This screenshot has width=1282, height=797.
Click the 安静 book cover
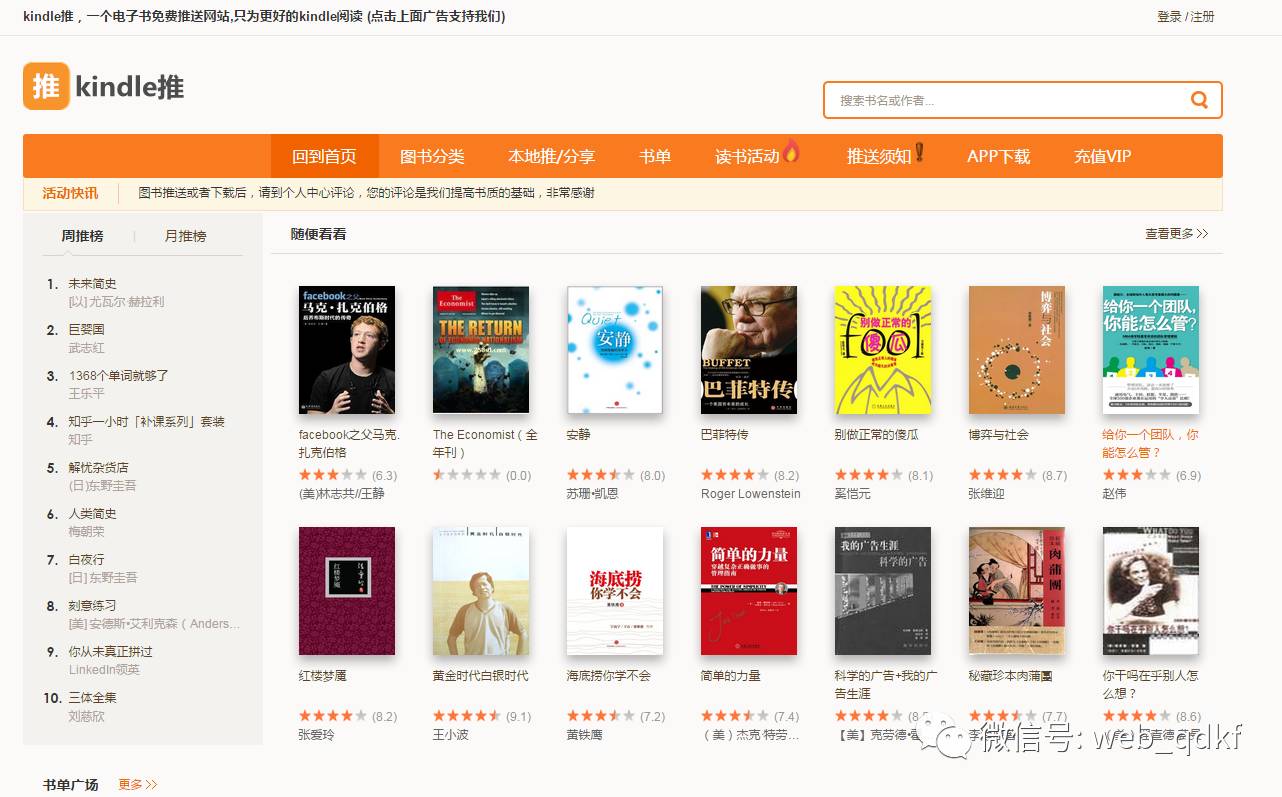coord(615,350)
